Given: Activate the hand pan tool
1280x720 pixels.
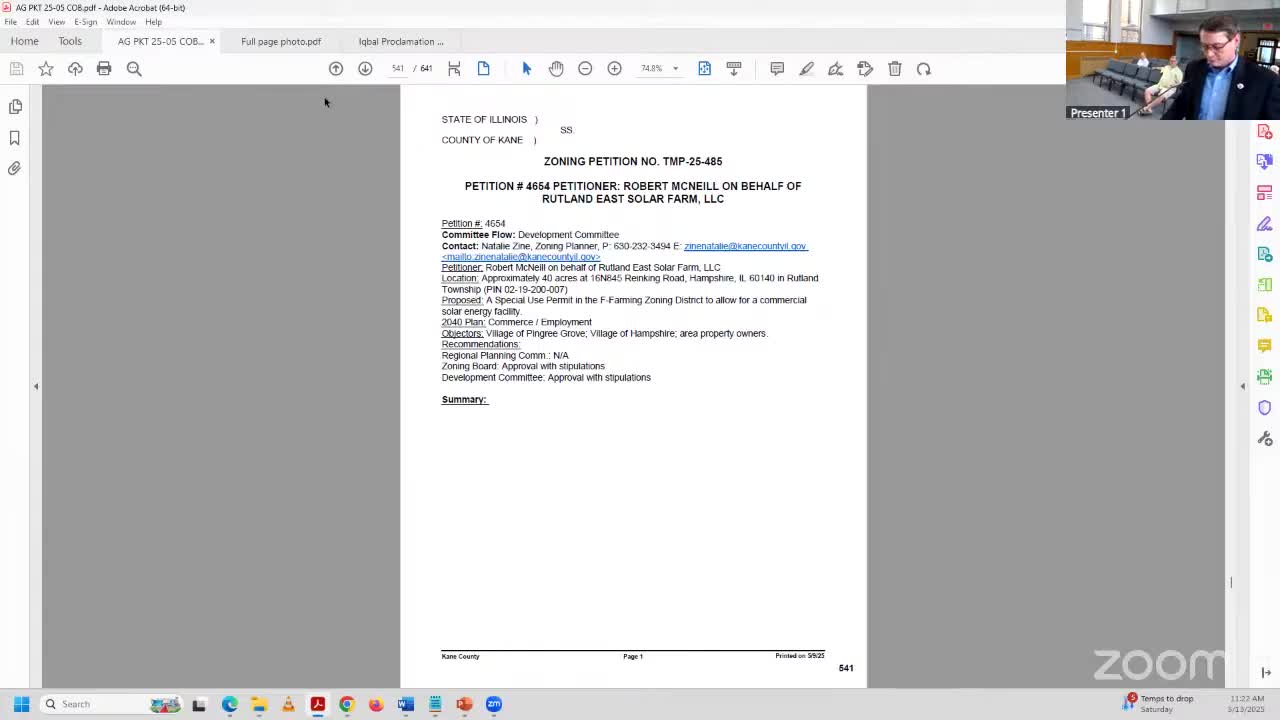Looking at the screenshot, I should [x=556, y=68].
